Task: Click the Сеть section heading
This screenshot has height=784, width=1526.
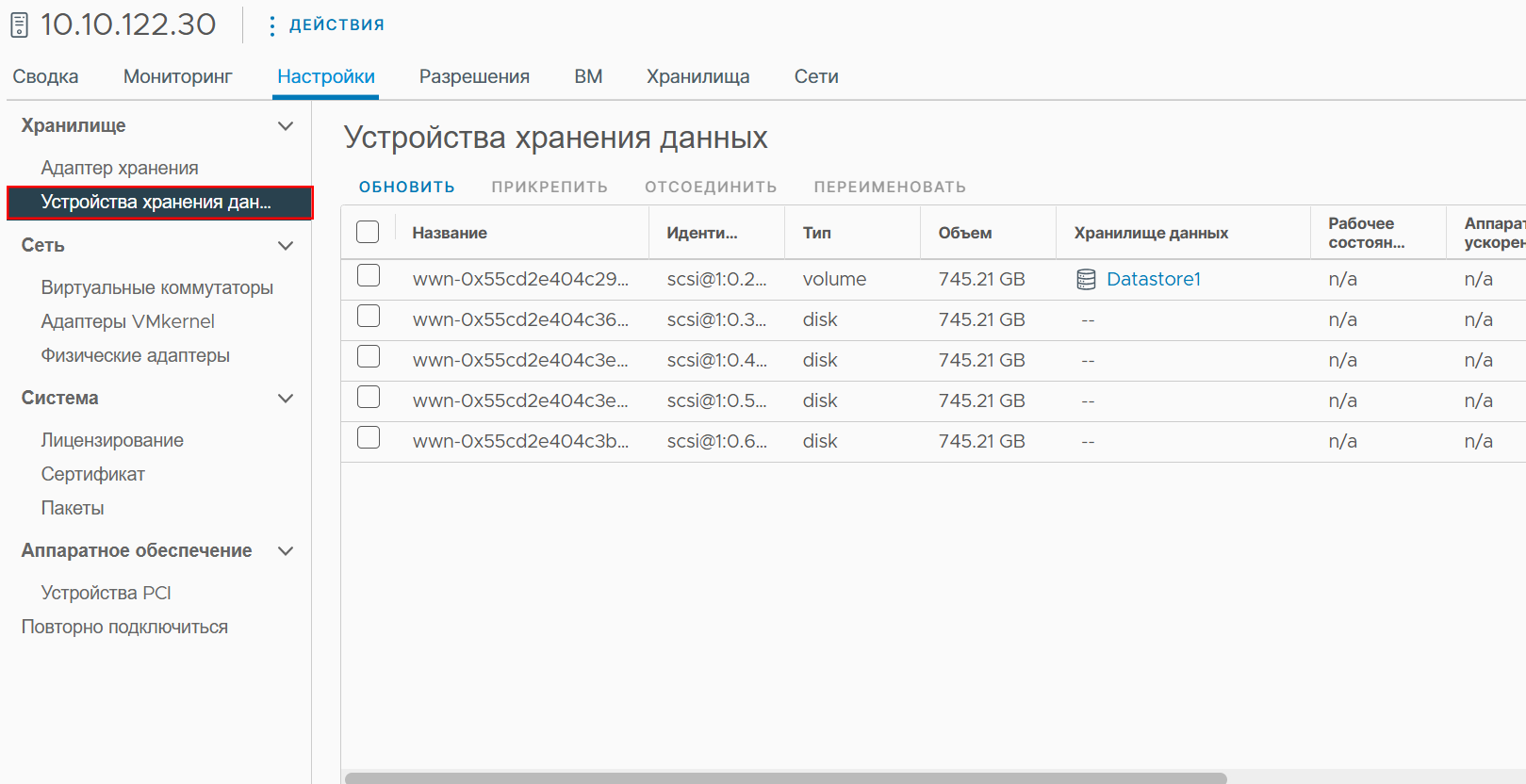Action: 43,245
